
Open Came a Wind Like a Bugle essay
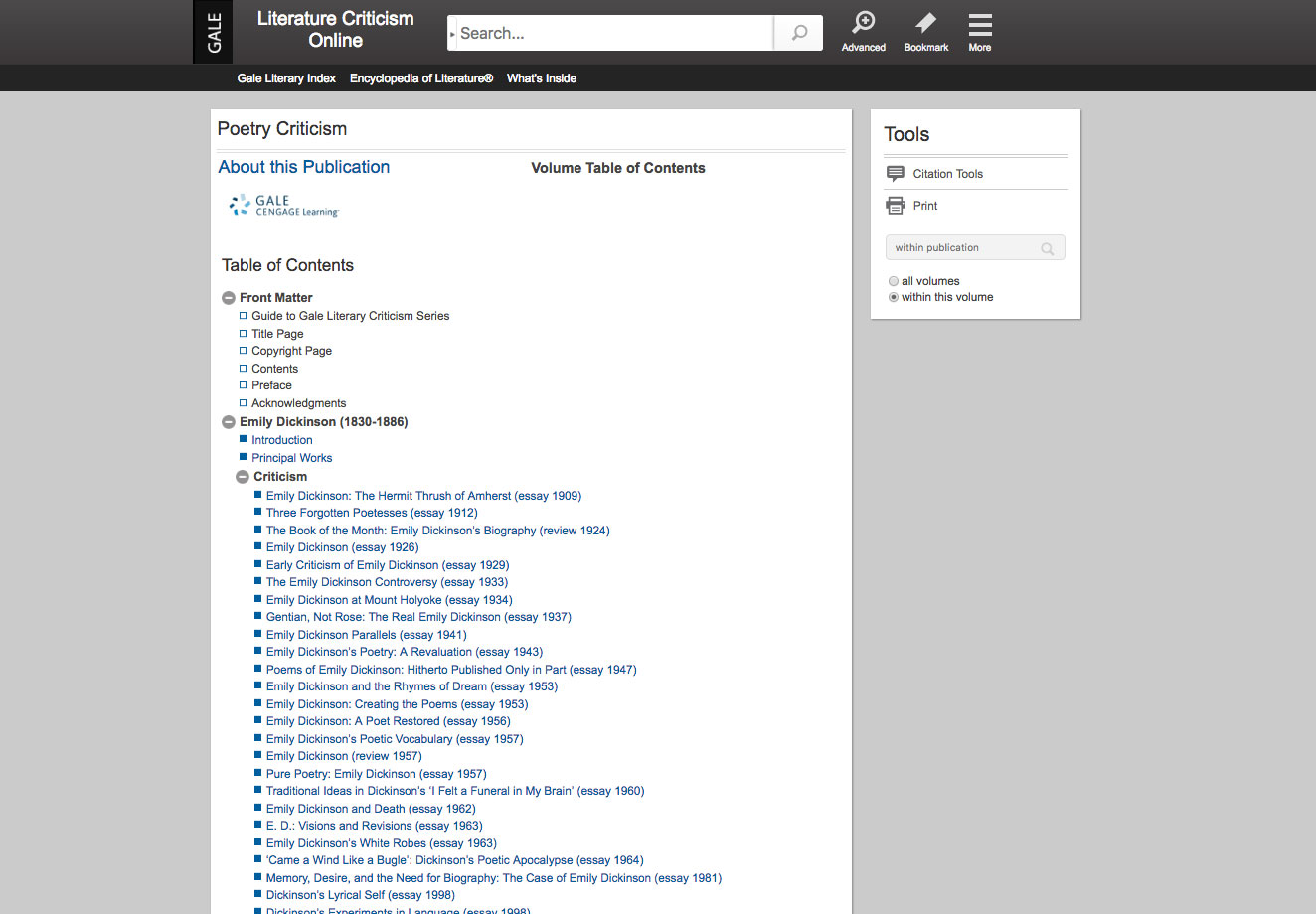click(455, 860)
